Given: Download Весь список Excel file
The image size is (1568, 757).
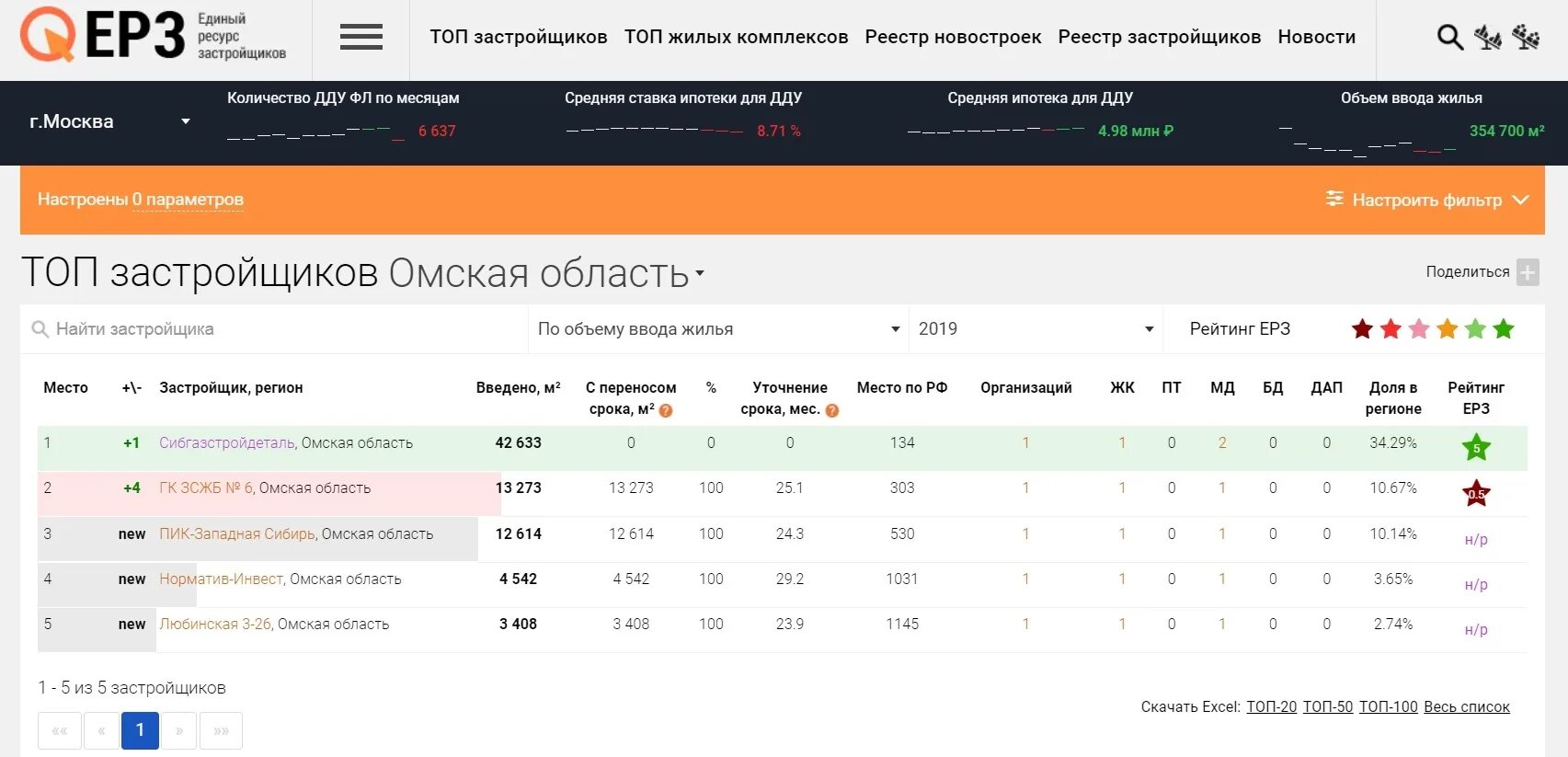Looking at the screenshot, I should (x=1467, y=707).
